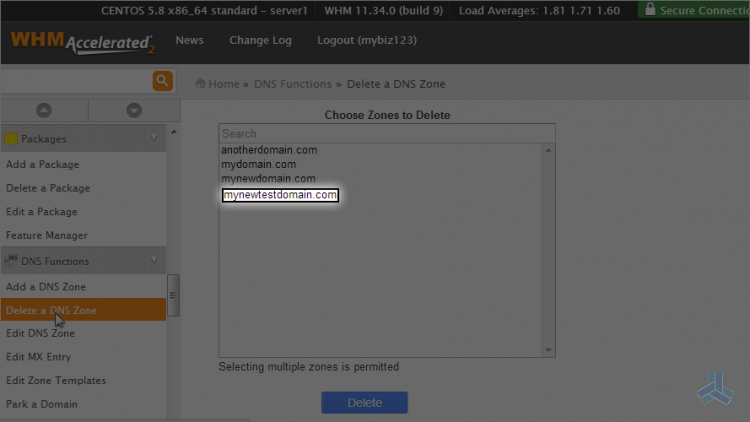750x422 pixels.
Task: Click zone list scrollbar up arrow
Action: (x=548, y=151)
